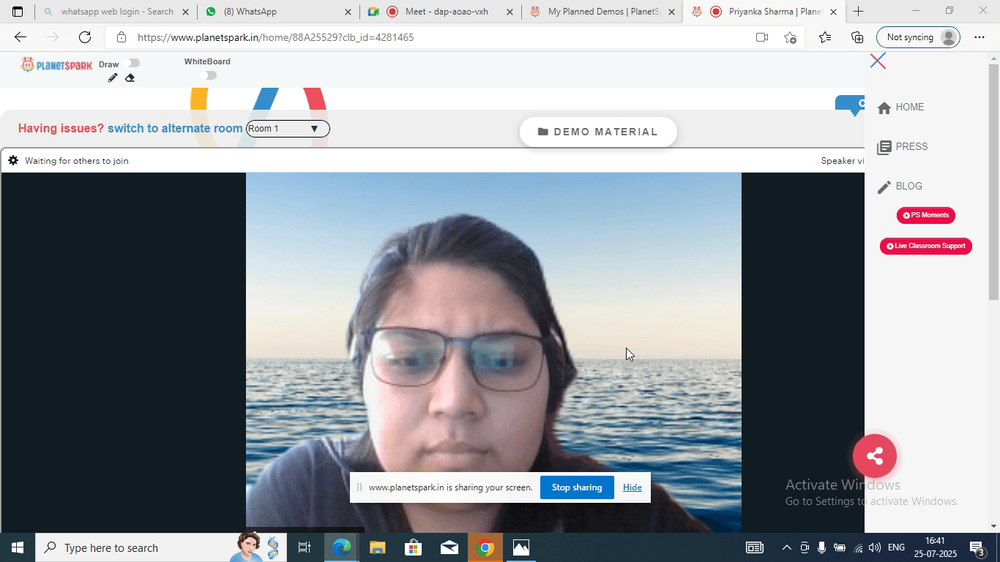Open the notification center
Image resolution: width=1000 pixels, height=562 pixels.
coord(978,547)
